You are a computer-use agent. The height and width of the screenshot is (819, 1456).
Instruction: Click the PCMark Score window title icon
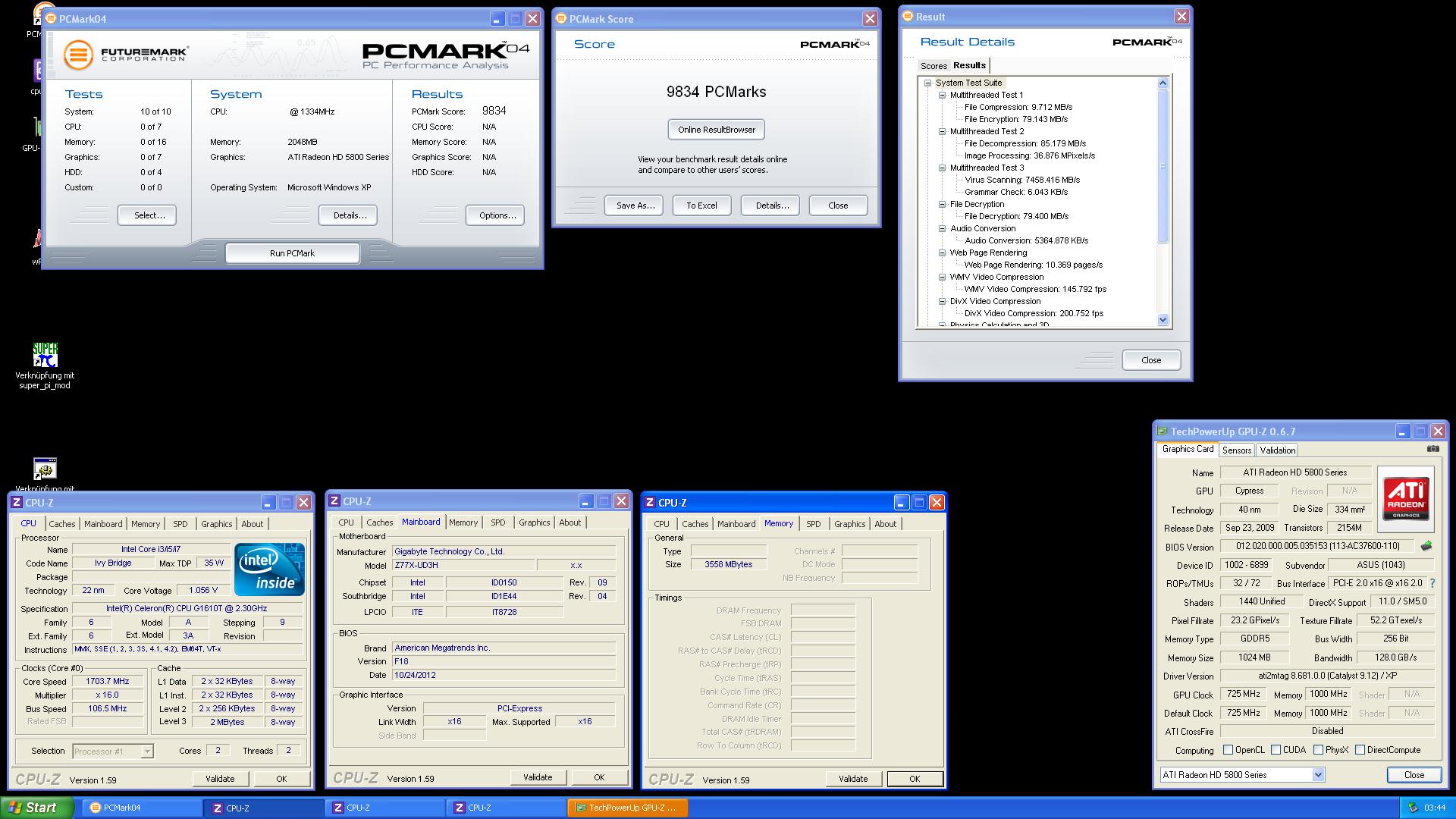(561, 19)
